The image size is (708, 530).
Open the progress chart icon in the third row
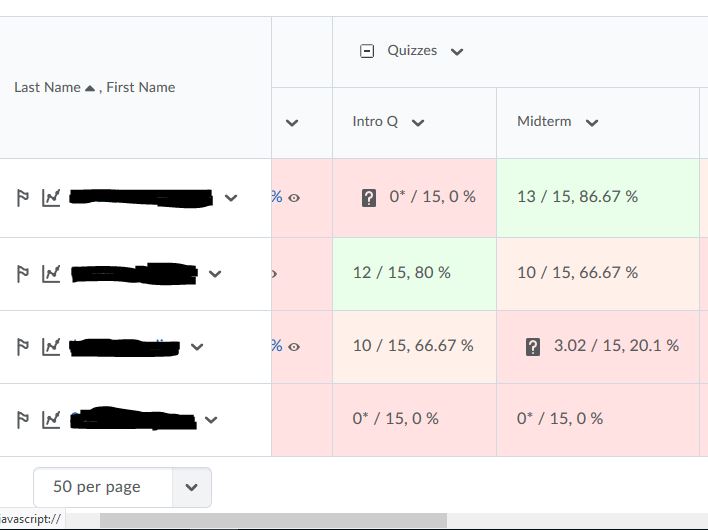coord(51,347)
